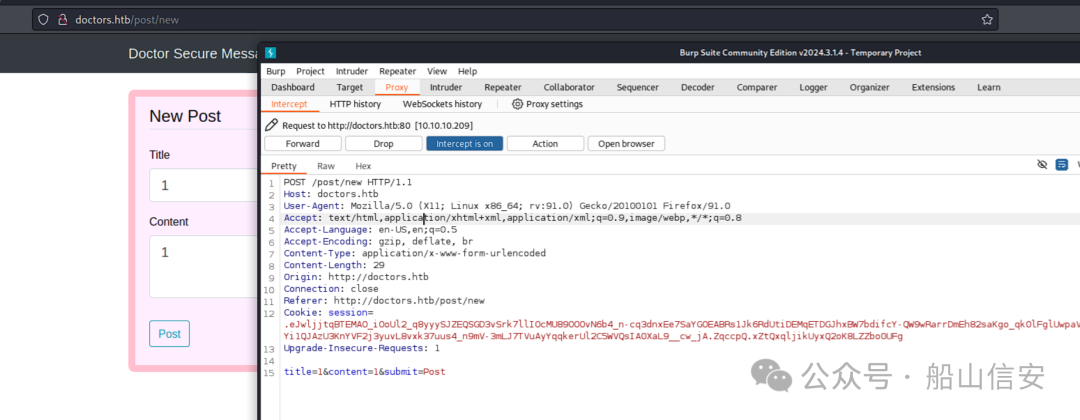Switch to HTTP history sub-tab
Screen dimensions: 1080x420
click(355, 104)
